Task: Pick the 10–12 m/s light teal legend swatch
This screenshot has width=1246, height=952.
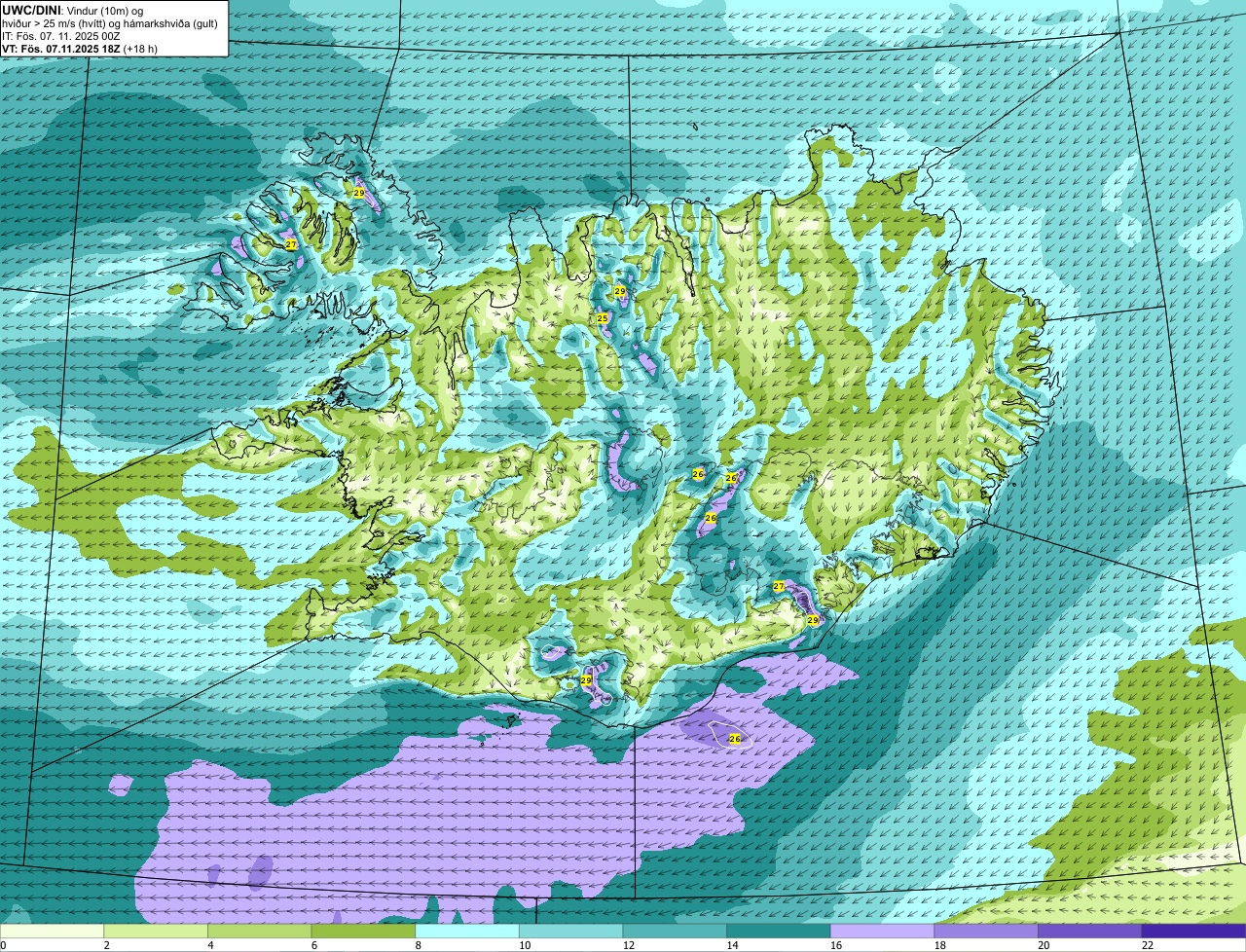Action: coord(570,931)
